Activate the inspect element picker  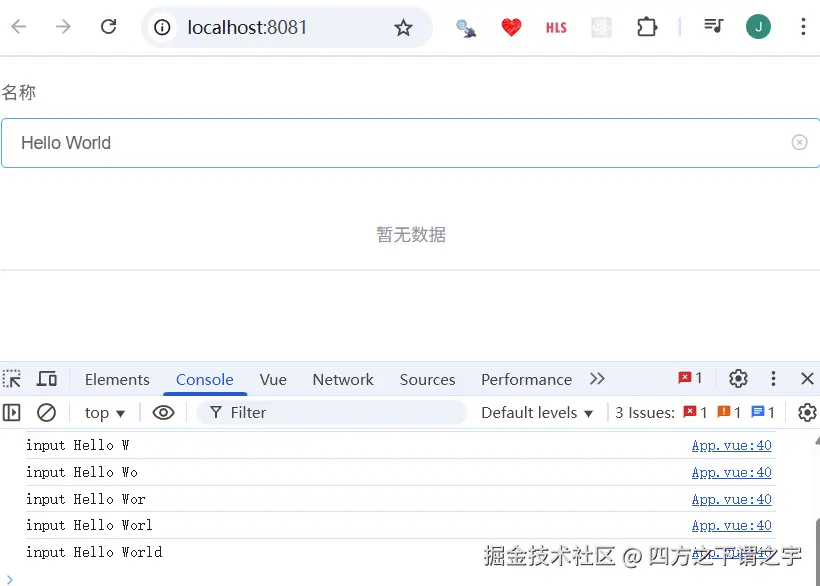click(12, 379)
